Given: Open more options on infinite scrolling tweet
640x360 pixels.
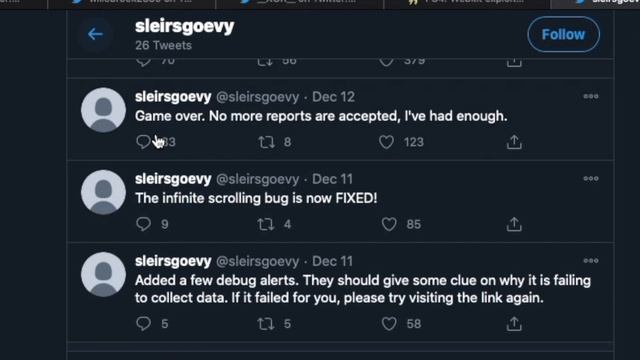Looking at the screenshot, I should pyautogui.click(x=591, y=178).
